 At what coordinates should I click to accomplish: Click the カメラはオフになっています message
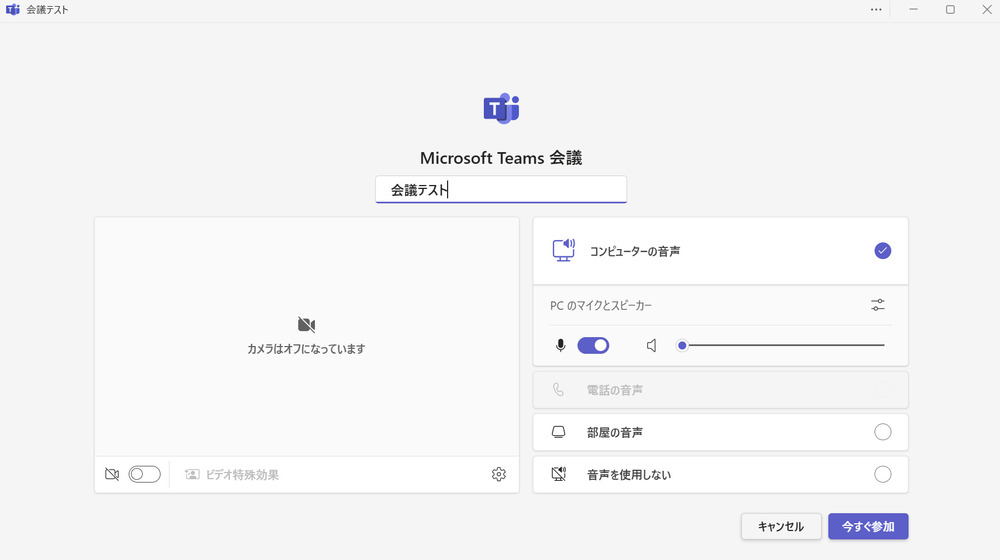click(306, 349)
